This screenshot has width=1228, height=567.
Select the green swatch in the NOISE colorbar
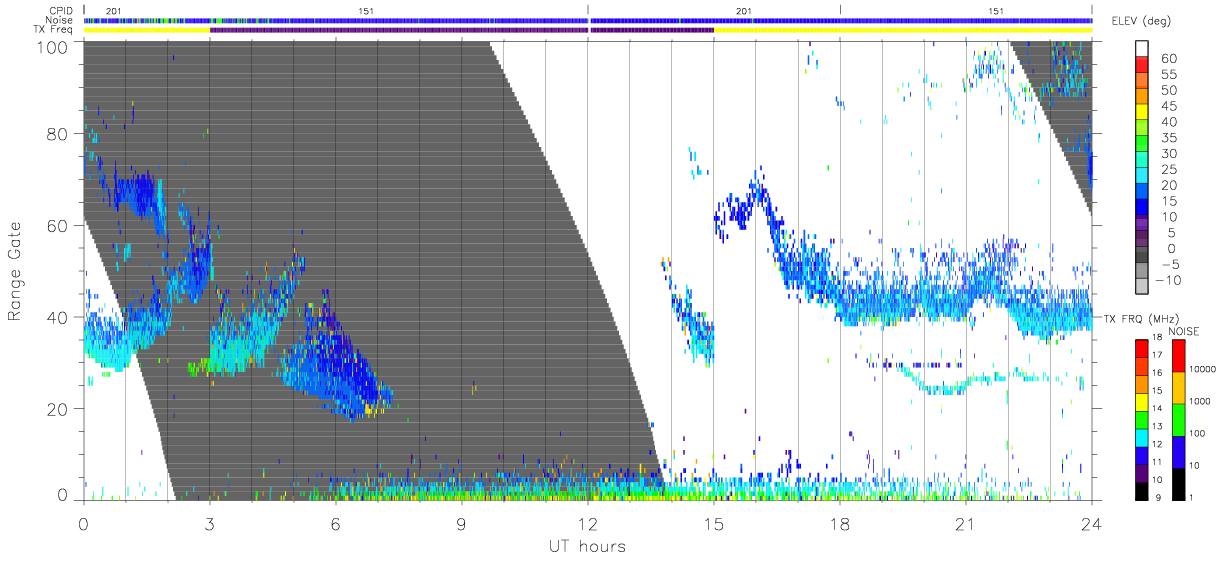point(1178,419)
